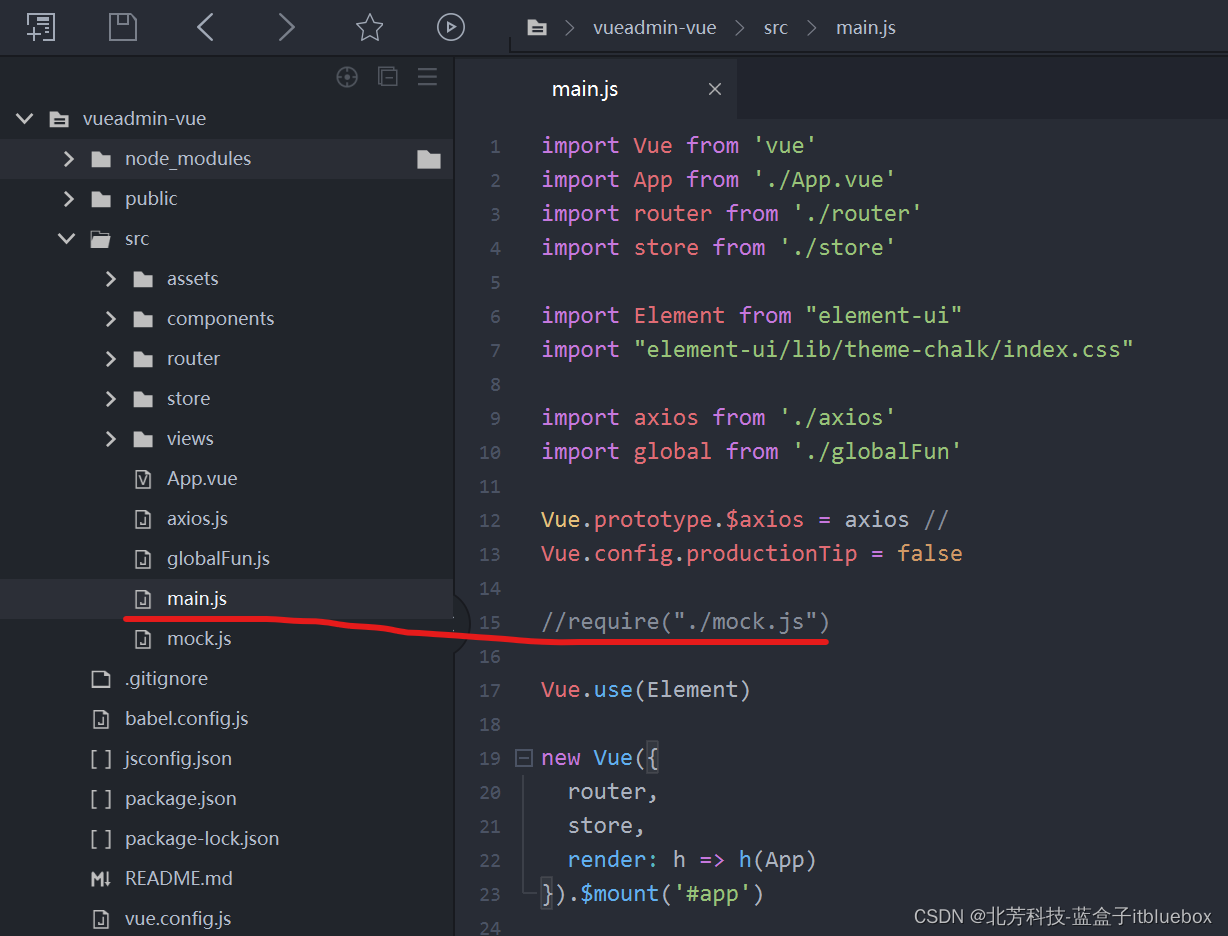Open the project panel hamburger menu
This screenshot has width=1228, height=936.
pyautogui.click(x=428, y=77)
